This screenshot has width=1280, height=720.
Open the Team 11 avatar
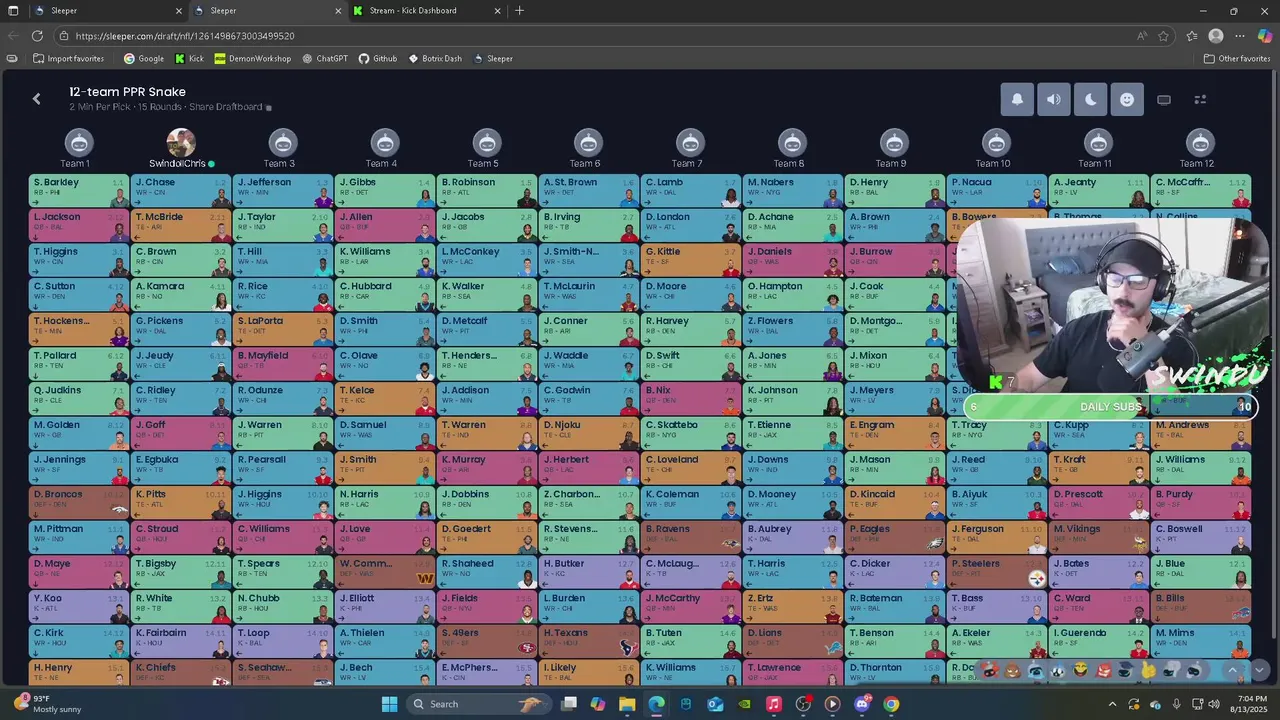[x=1098, y=143]
